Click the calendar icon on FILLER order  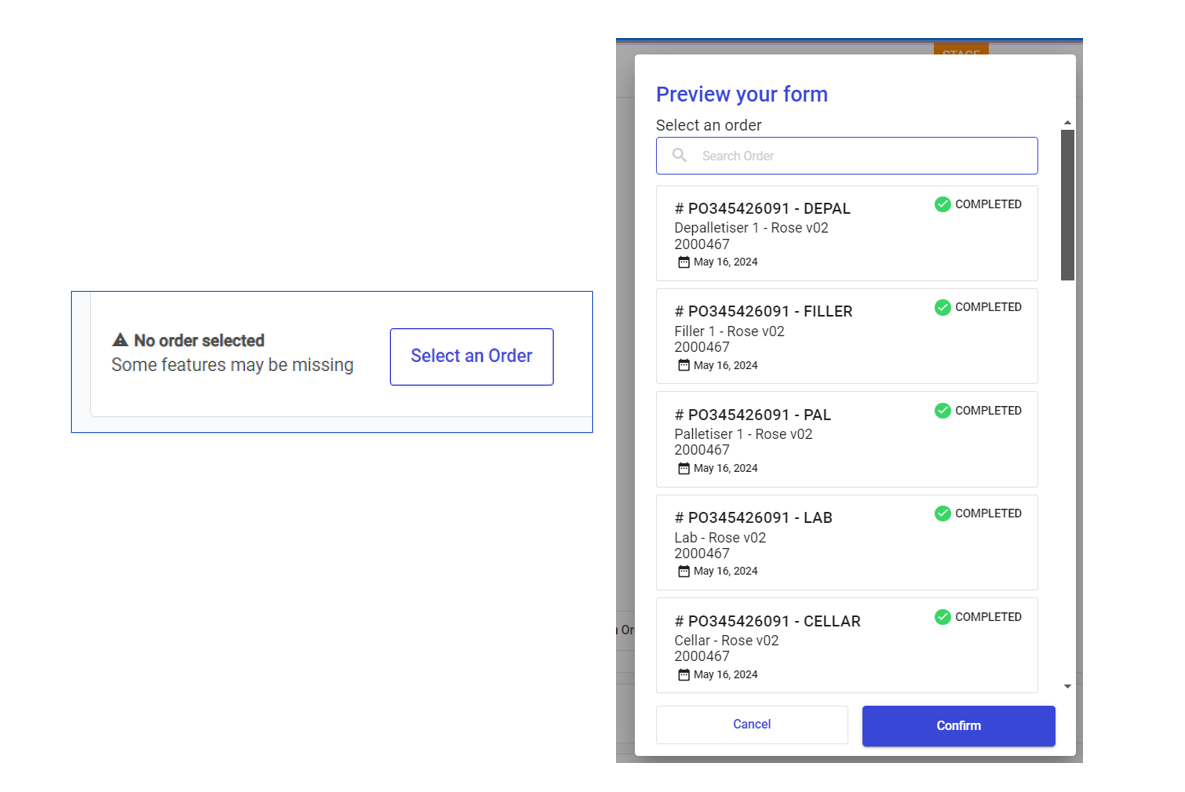684,366
